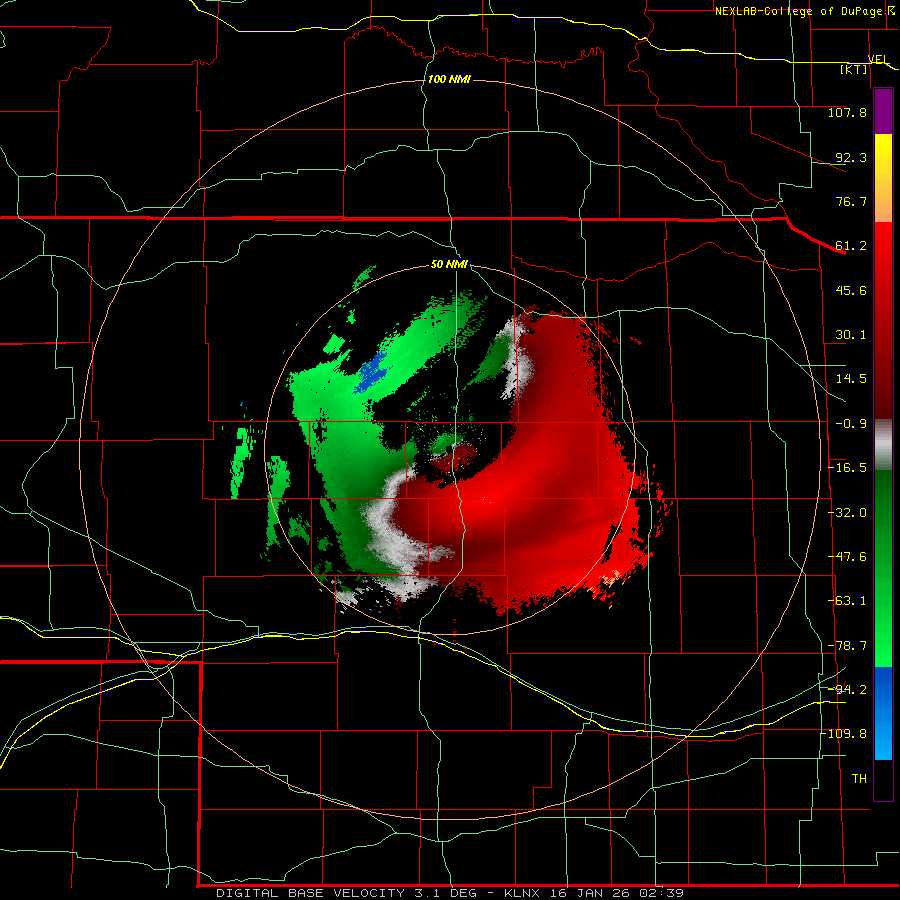Select the -47.6 scale value
Image resolution: width=900 pixels, height=900 pixels.
[x=847, y=557]
